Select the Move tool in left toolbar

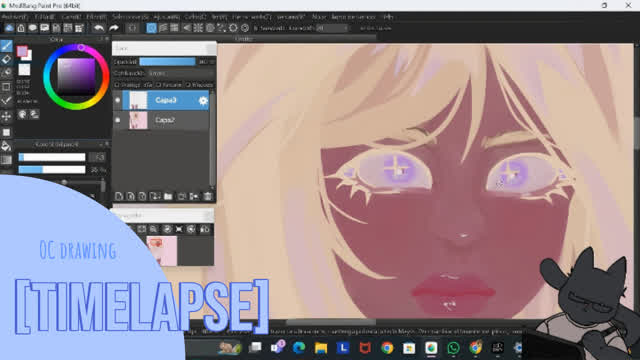6,117
